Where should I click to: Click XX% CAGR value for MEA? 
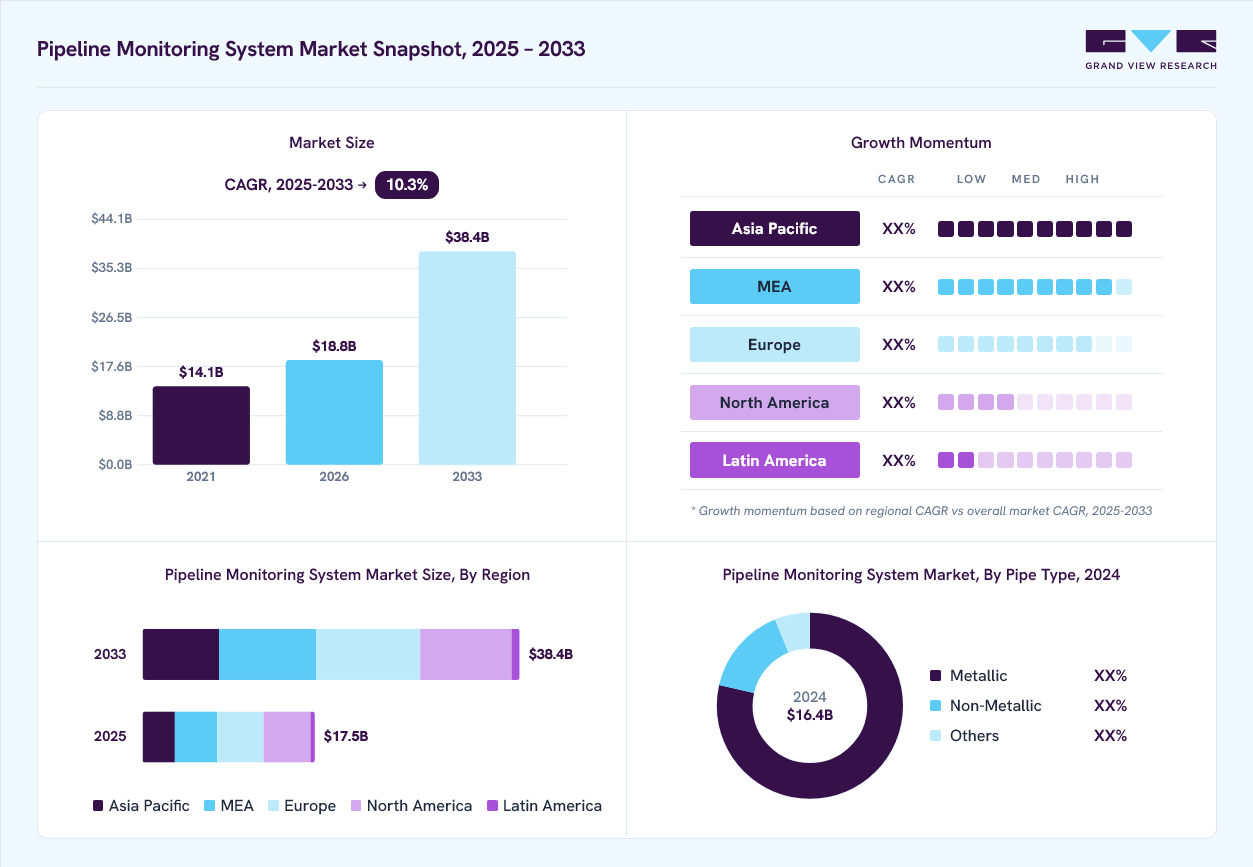pos(899,287)
